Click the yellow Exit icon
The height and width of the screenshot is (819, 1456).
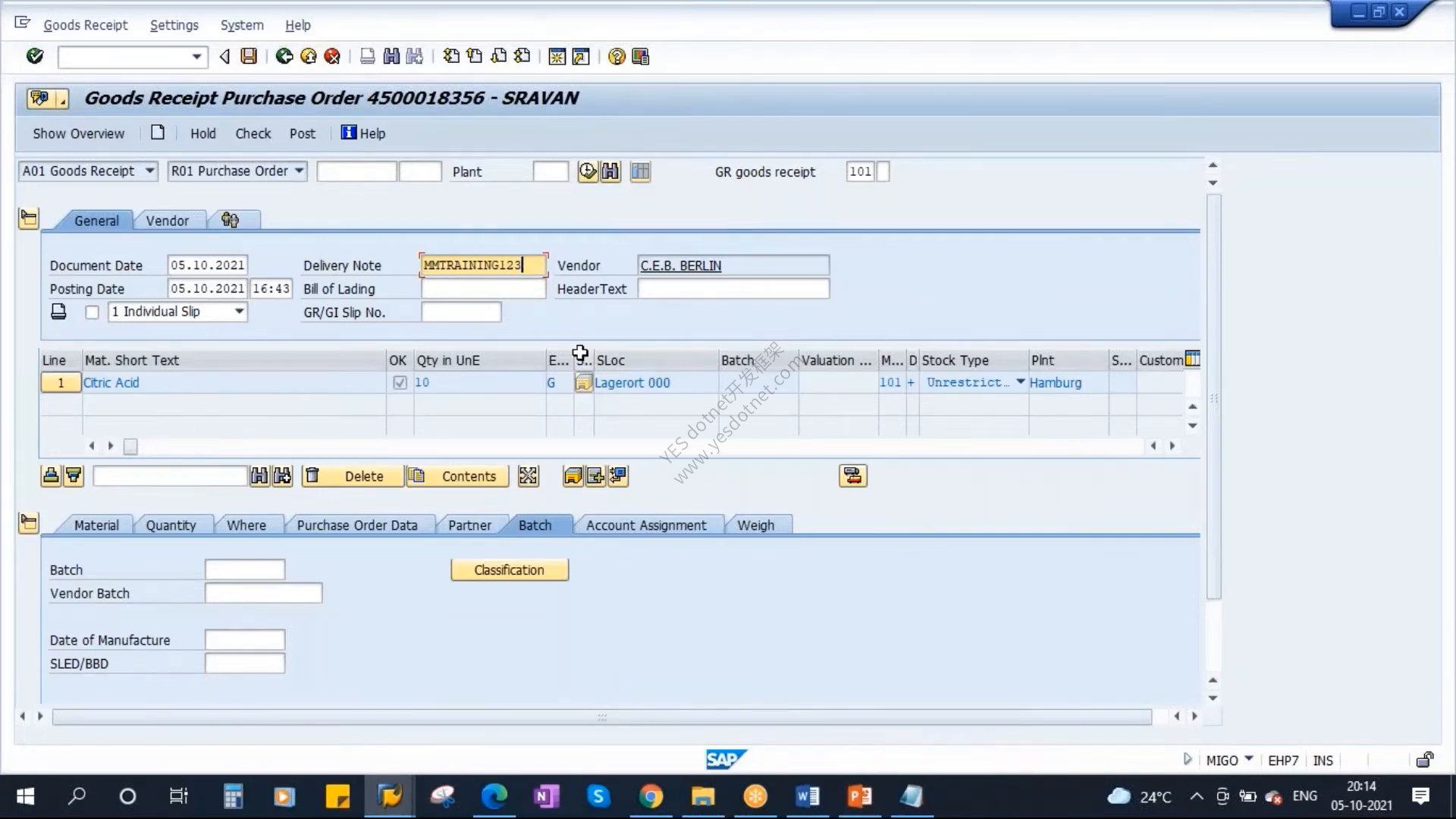[309, 56]
